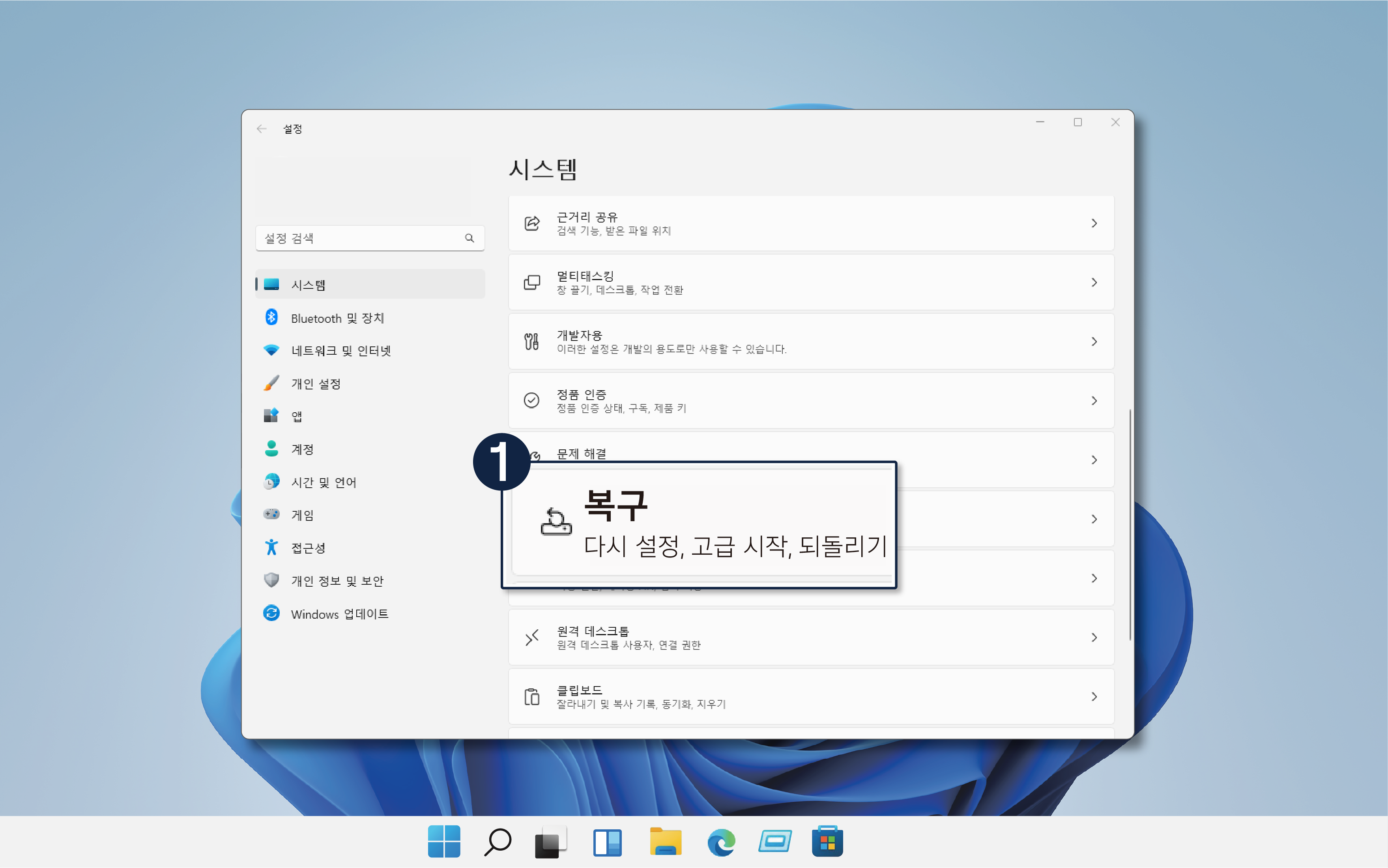1388x868 pixels.
Task: Click the accessibility figure icon
Action: tap(271, 547)
